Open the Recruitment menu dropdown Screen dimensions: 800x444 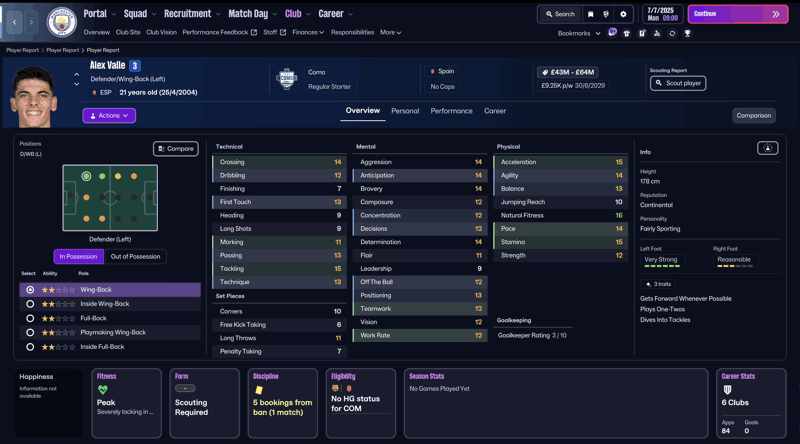click(192, 14)
